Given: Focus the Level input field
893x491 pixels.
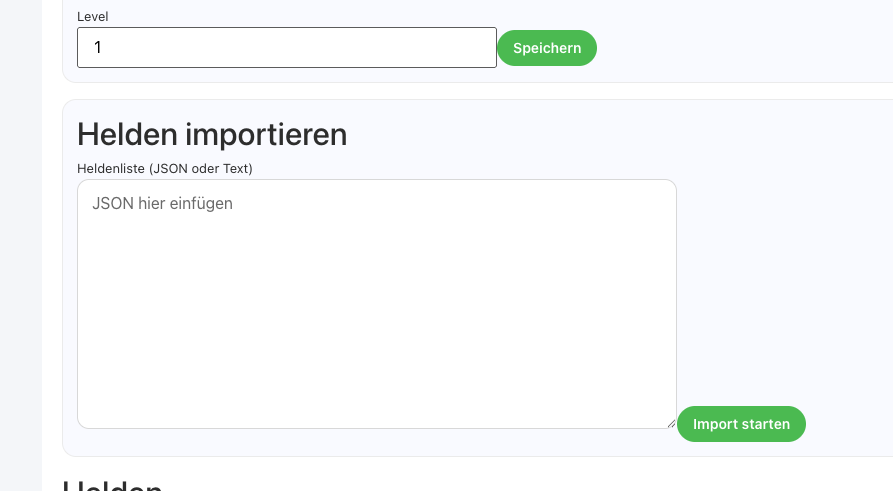Looking at the screenshot, I should 286,48.
